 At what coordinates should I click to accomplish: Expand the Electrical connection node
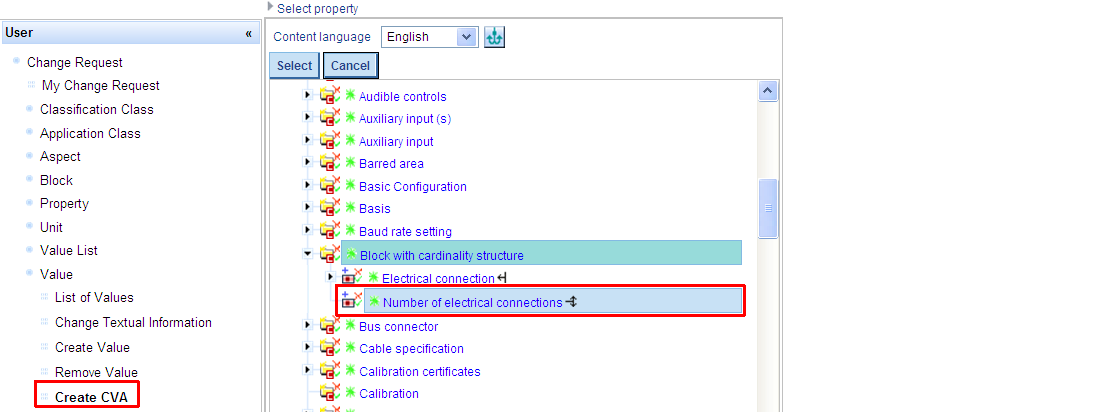(331, 277)
